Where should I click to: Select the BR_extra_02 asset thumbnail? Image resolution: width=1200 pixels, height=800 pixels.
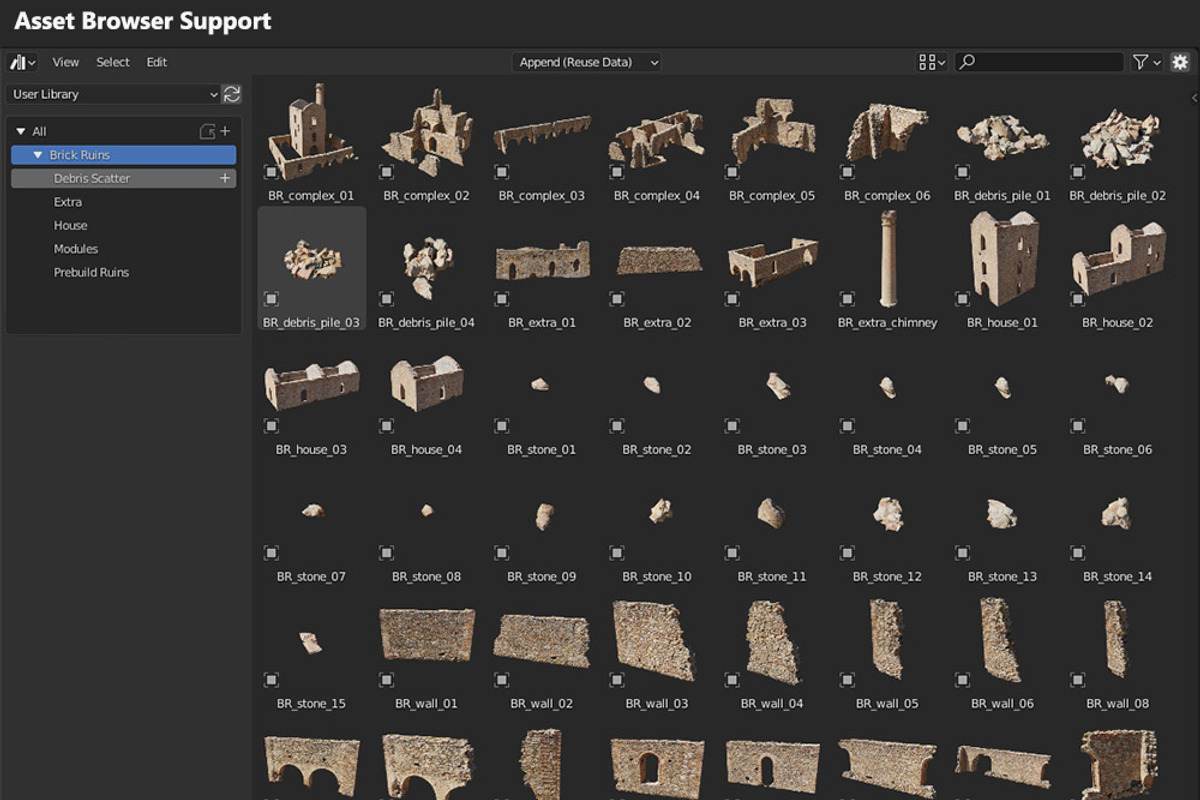pyautogui.click(x=657, y=260)
